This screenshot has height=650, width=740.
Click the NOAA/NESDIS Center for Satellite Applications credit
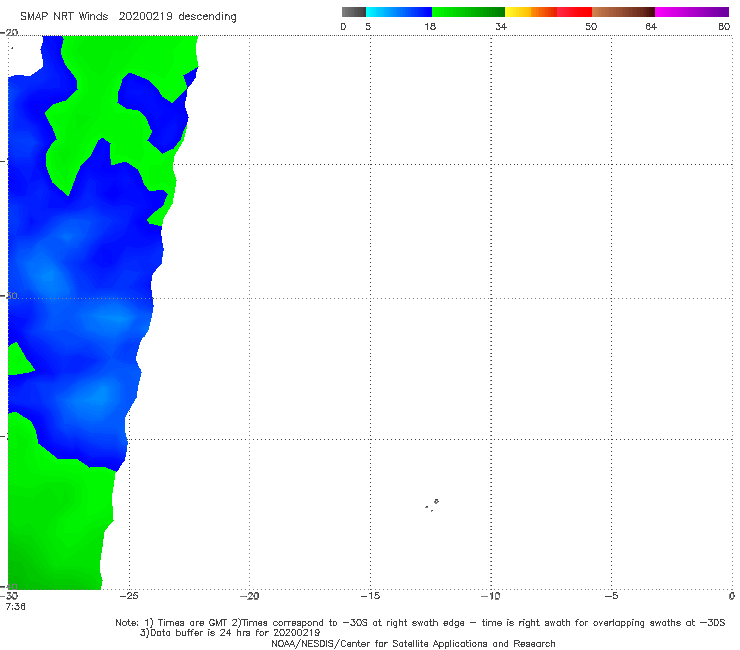[413, 643]
